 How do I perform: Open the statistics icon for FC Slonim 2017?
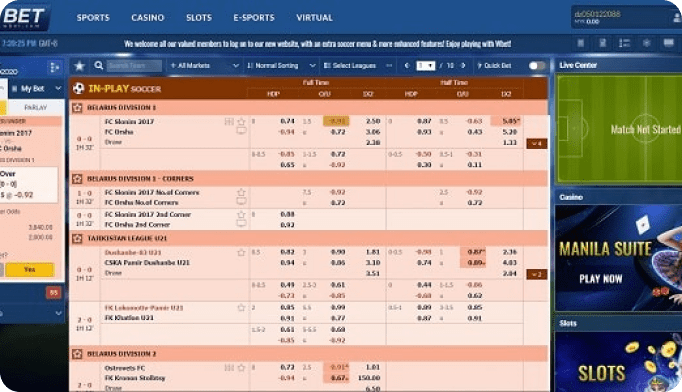(x=229, y=121)
